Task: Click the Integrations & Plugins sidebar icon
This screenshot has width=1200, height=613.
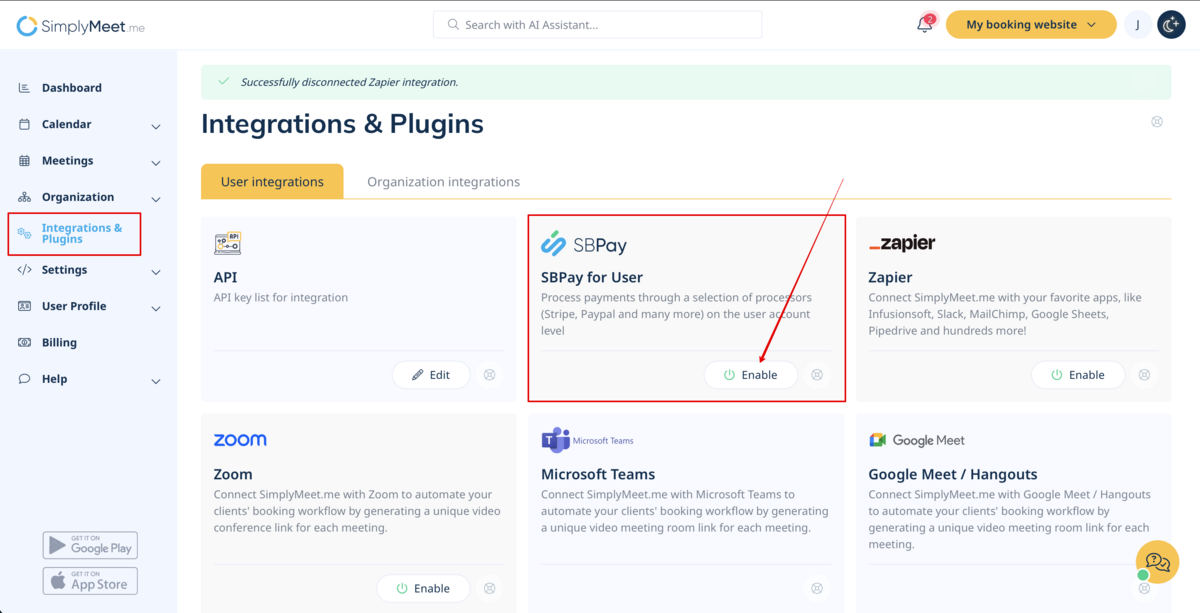Action: pyautogui.click(x=25, y=233)
